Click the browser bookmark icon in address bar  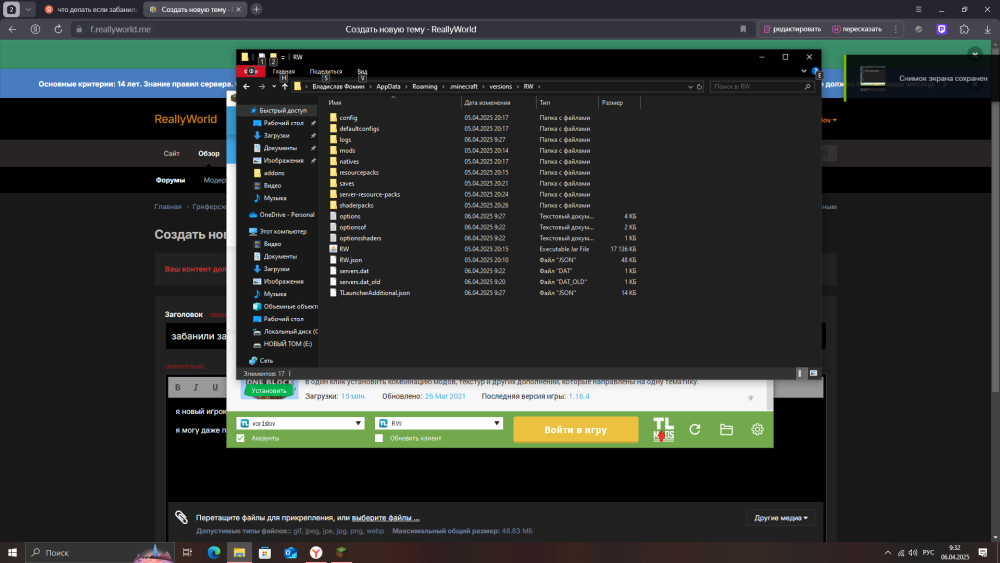pos(743,29)
